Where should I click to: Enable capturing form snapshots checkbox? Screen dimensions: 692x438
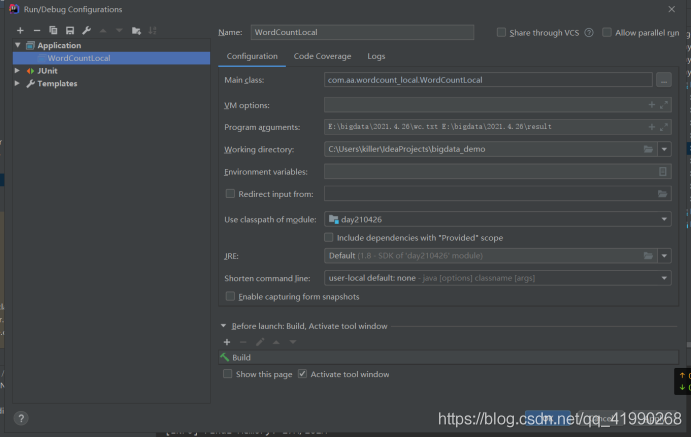[x=230, y=296]
